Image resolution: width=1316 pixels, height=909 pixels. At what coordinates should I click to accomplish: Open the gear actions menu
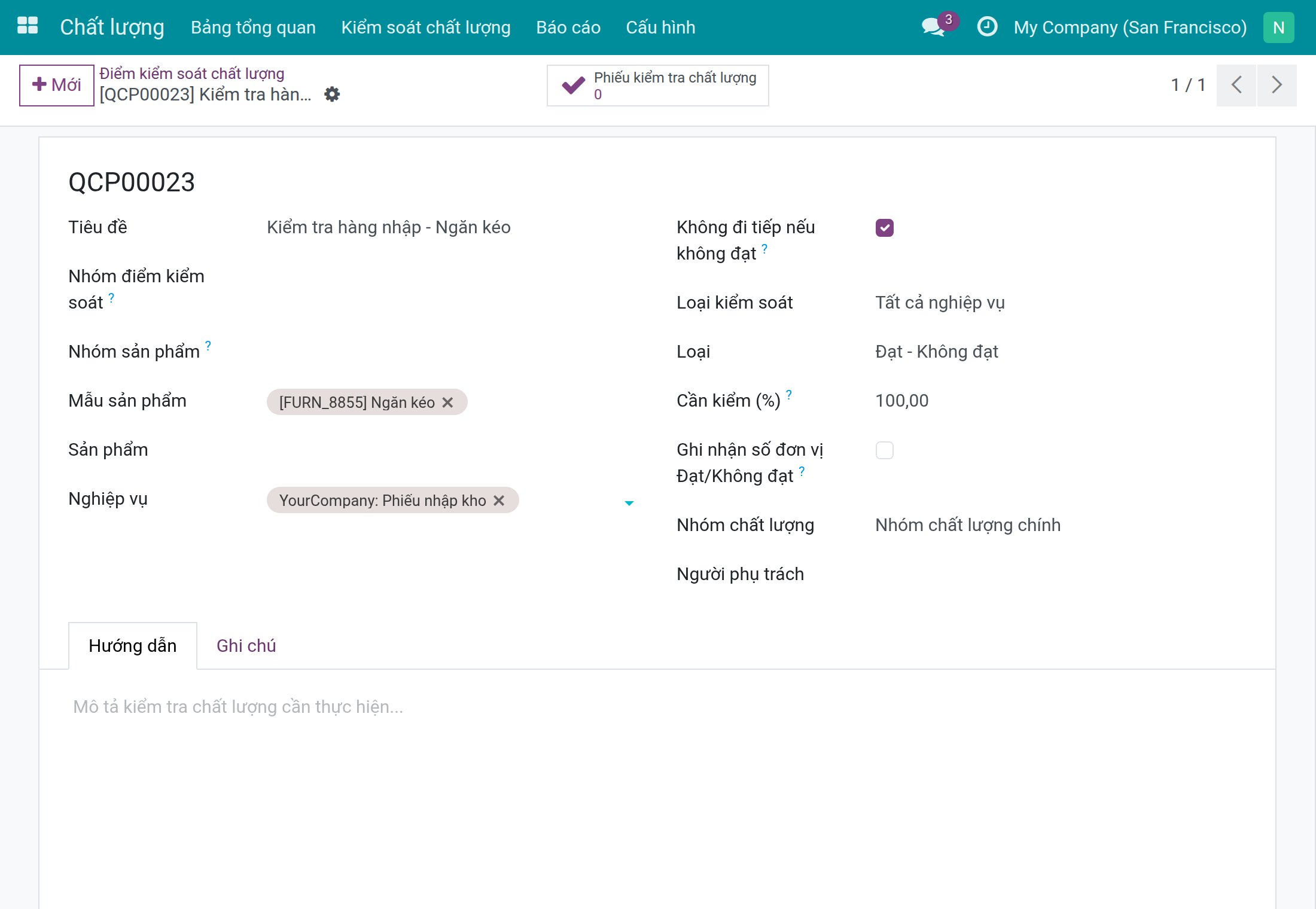pos(332,94)
